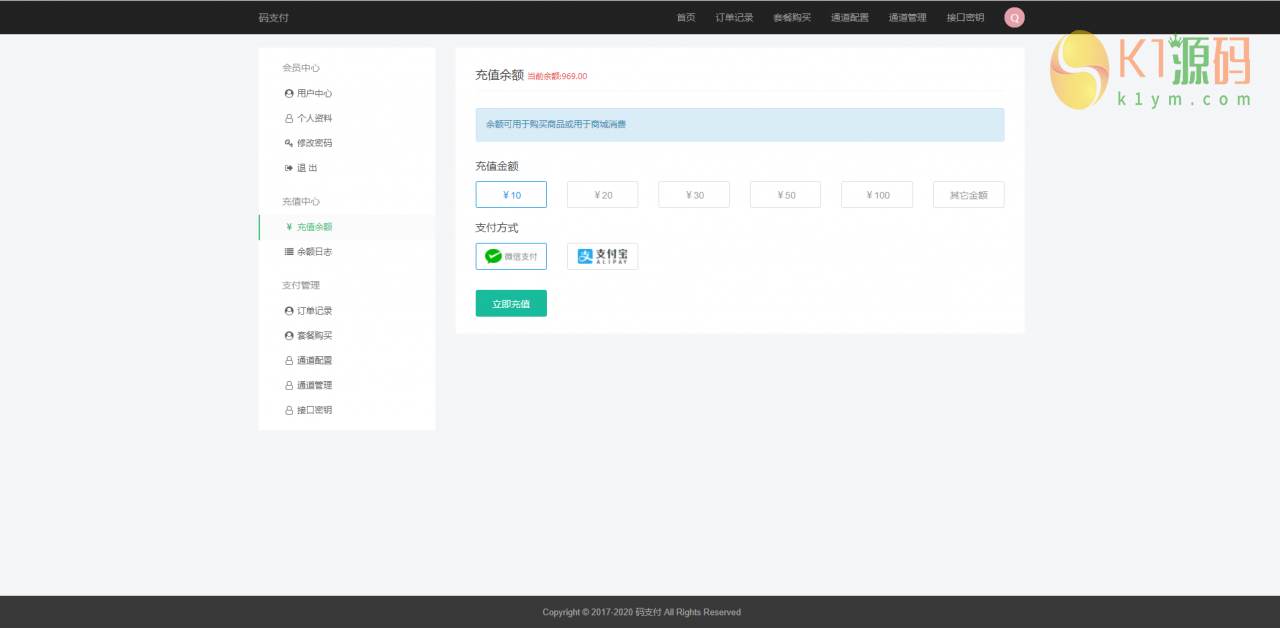Click the 退出 logout icon
The width and height of the screenshot is (1280, 628).
[x=289, y=167]
